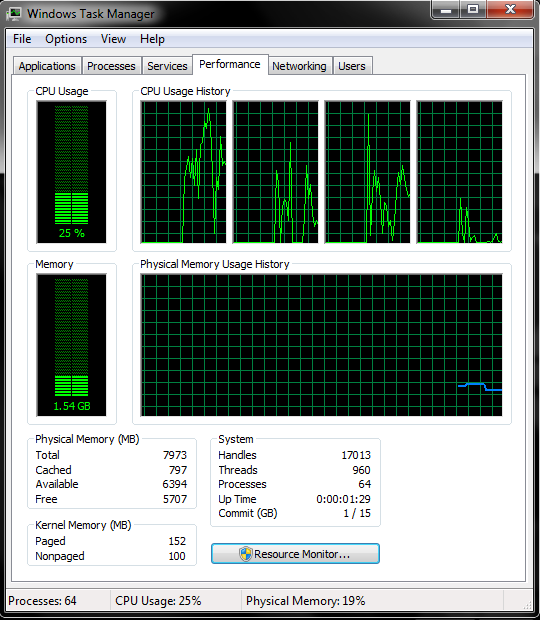Image resolution: width=540 pixels, height=620 pixels.
Task: Launch Resource Monitor
Action: tap(295, 554)
